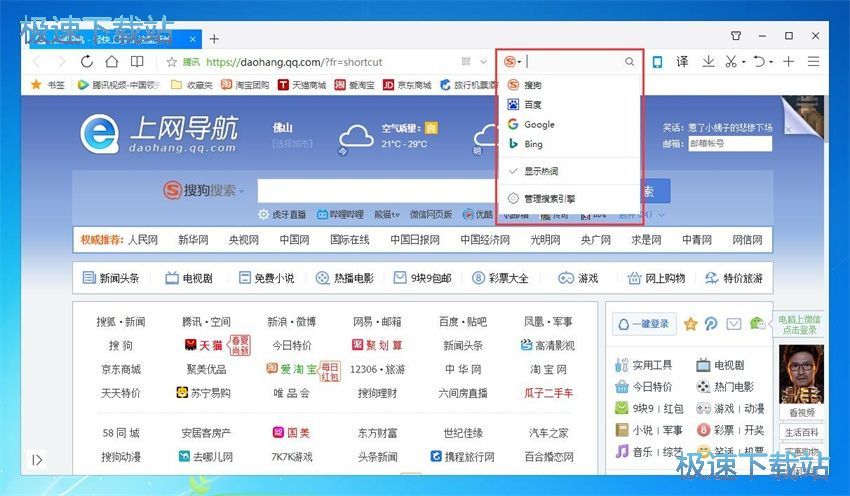The image size is (850, 496).
Task: Open the 热播电影 category
Action: click(x=345, y=278)
